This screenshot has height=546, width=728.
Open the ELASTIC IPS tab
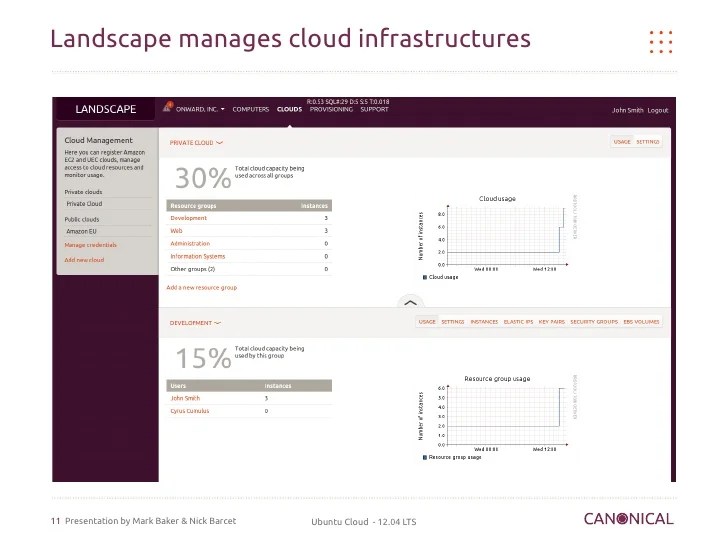point(518,322)
